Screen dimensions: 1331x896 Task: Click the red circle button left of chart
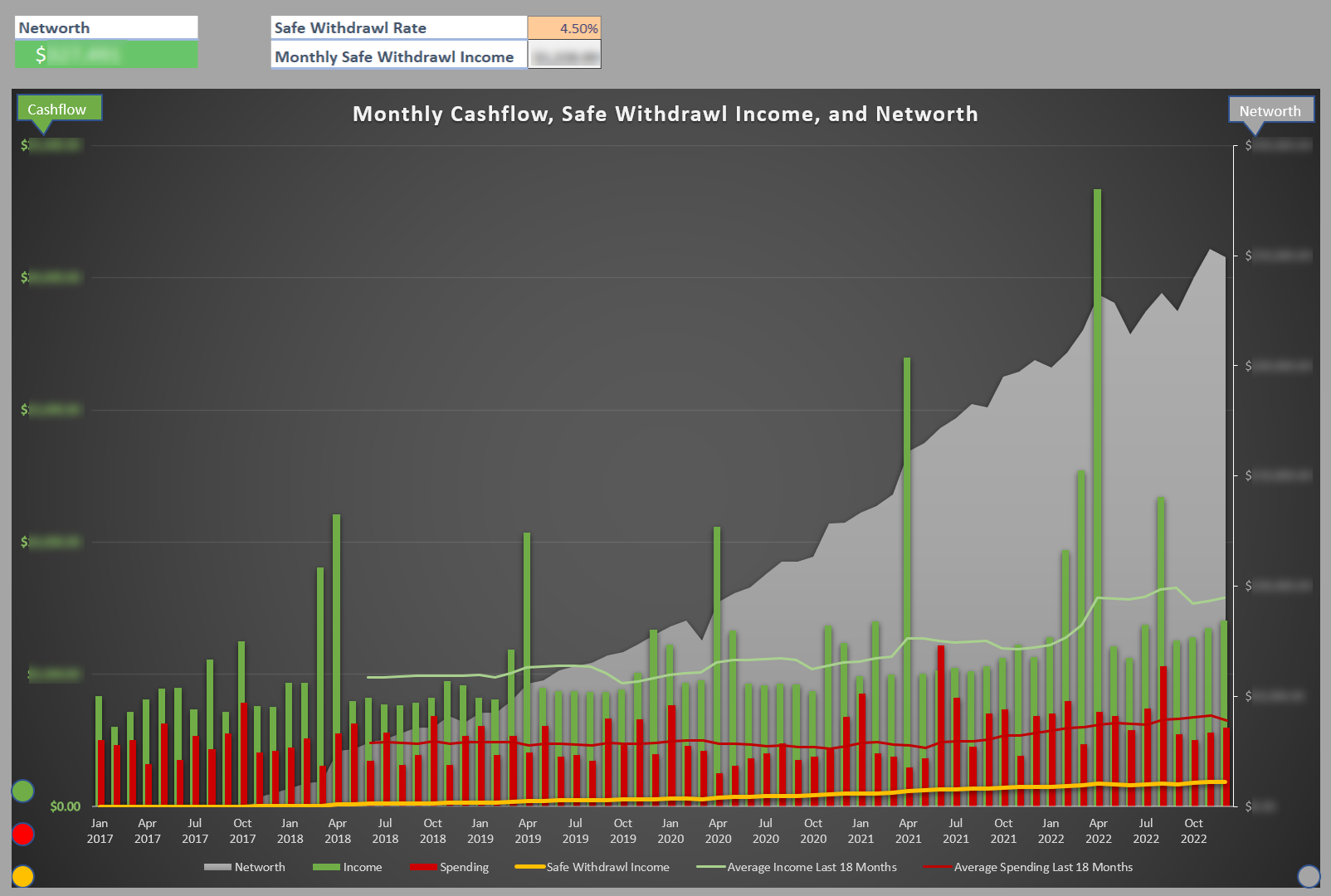pyautogui.click(x=22, y=834)
